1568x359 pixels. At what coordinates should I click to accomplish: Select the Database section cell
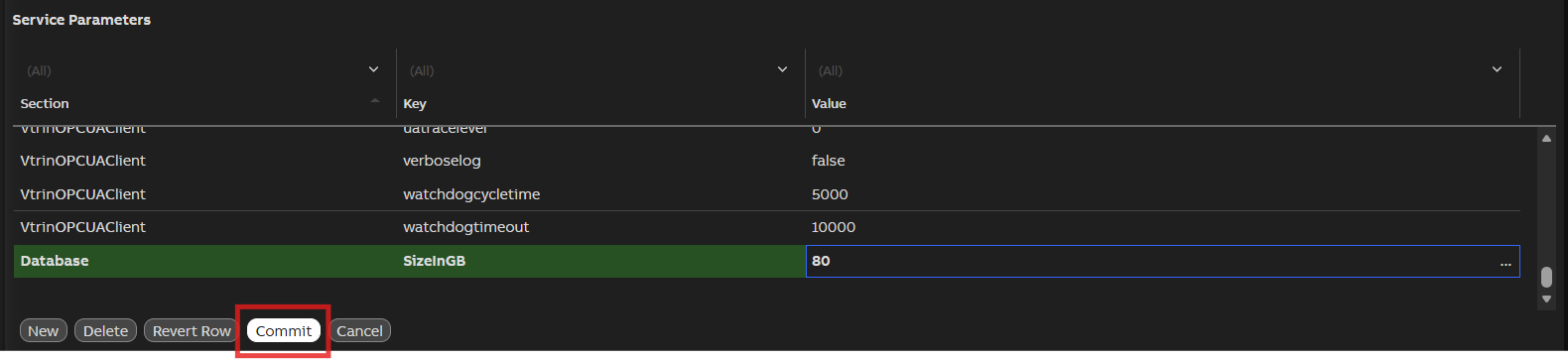[55, 261]
